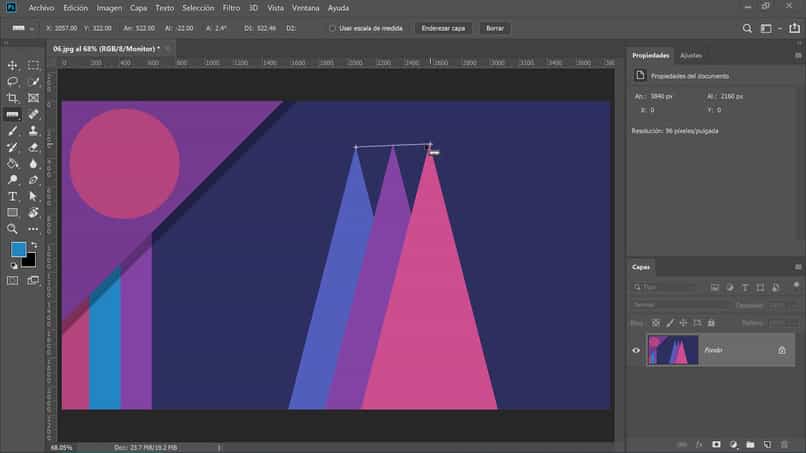
Task: Select the Ruler tool in the toolbox
Action: pos(12,114)
